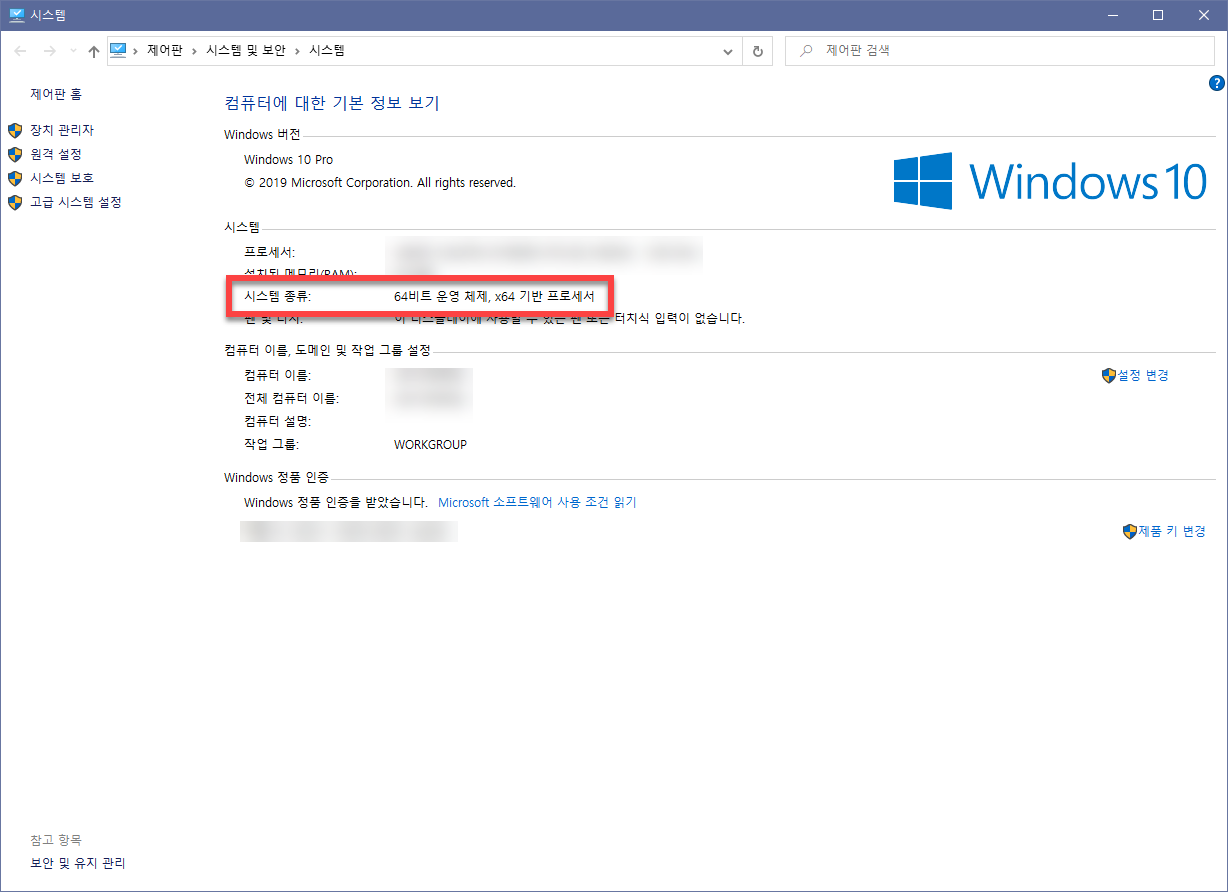Open 제어판 홈 link
1228x892 pixels.
tap(56, 94)
